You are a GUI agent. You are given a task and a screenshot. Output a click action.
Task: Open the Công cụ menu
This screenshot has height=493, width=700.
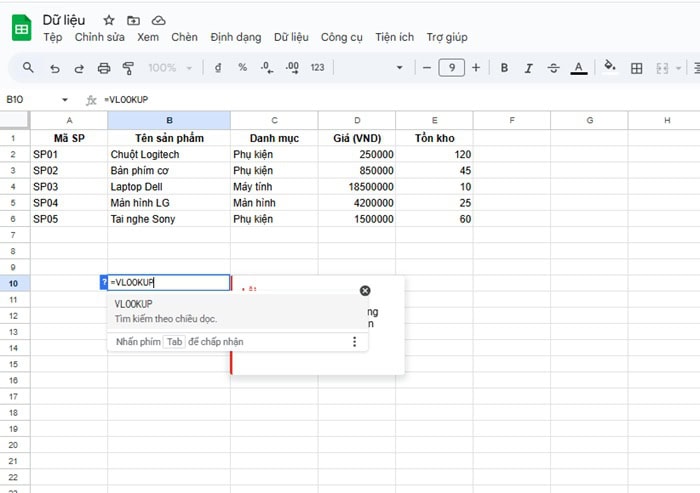point(342,37)
